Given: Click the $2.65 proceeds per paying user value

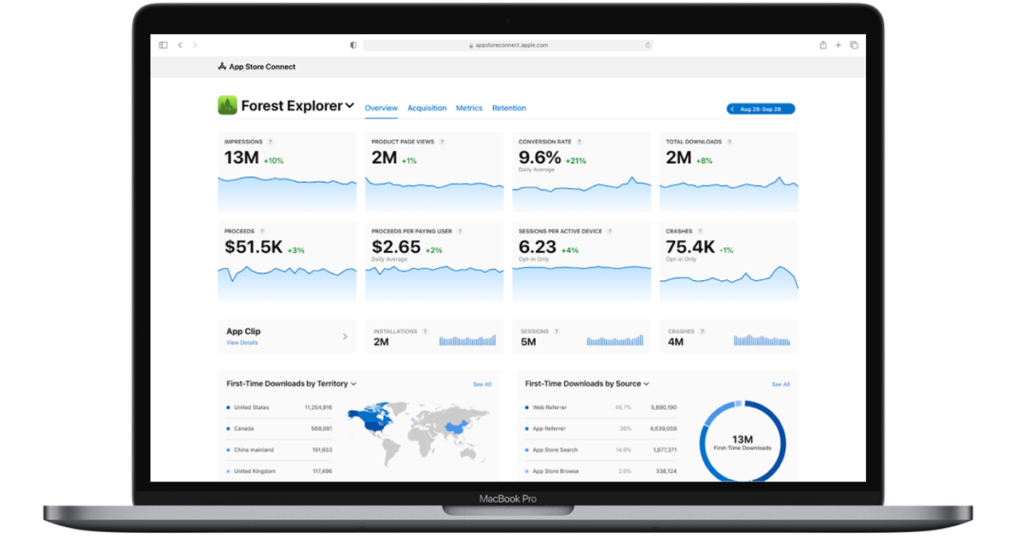Looking at the screenshot, I should [396, 247].
